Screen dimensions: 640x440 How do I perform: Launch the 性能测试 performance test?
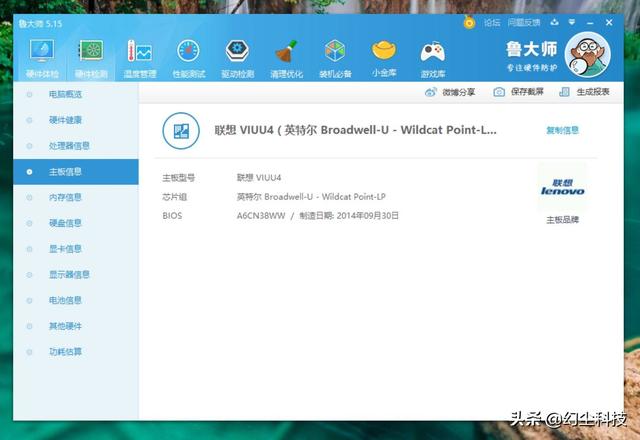coord(189,58)
